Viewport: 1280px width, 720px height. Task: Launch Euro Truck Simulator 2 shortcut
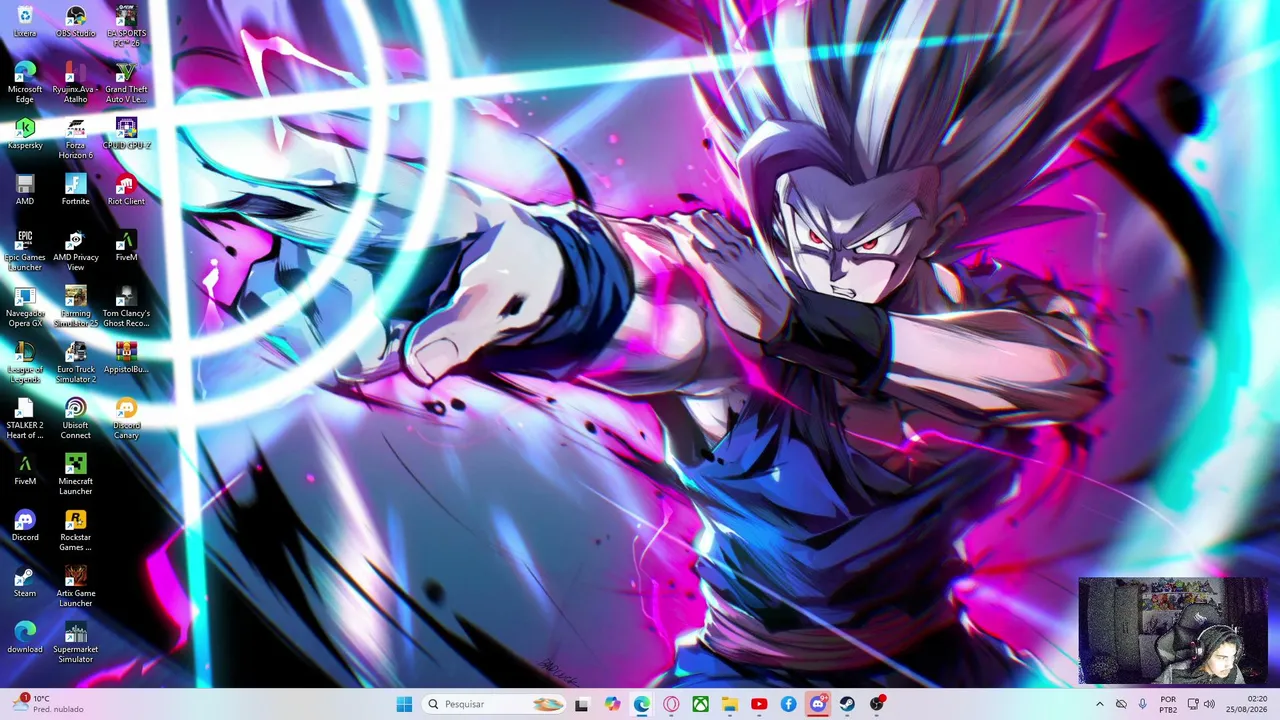click(75, 363)
